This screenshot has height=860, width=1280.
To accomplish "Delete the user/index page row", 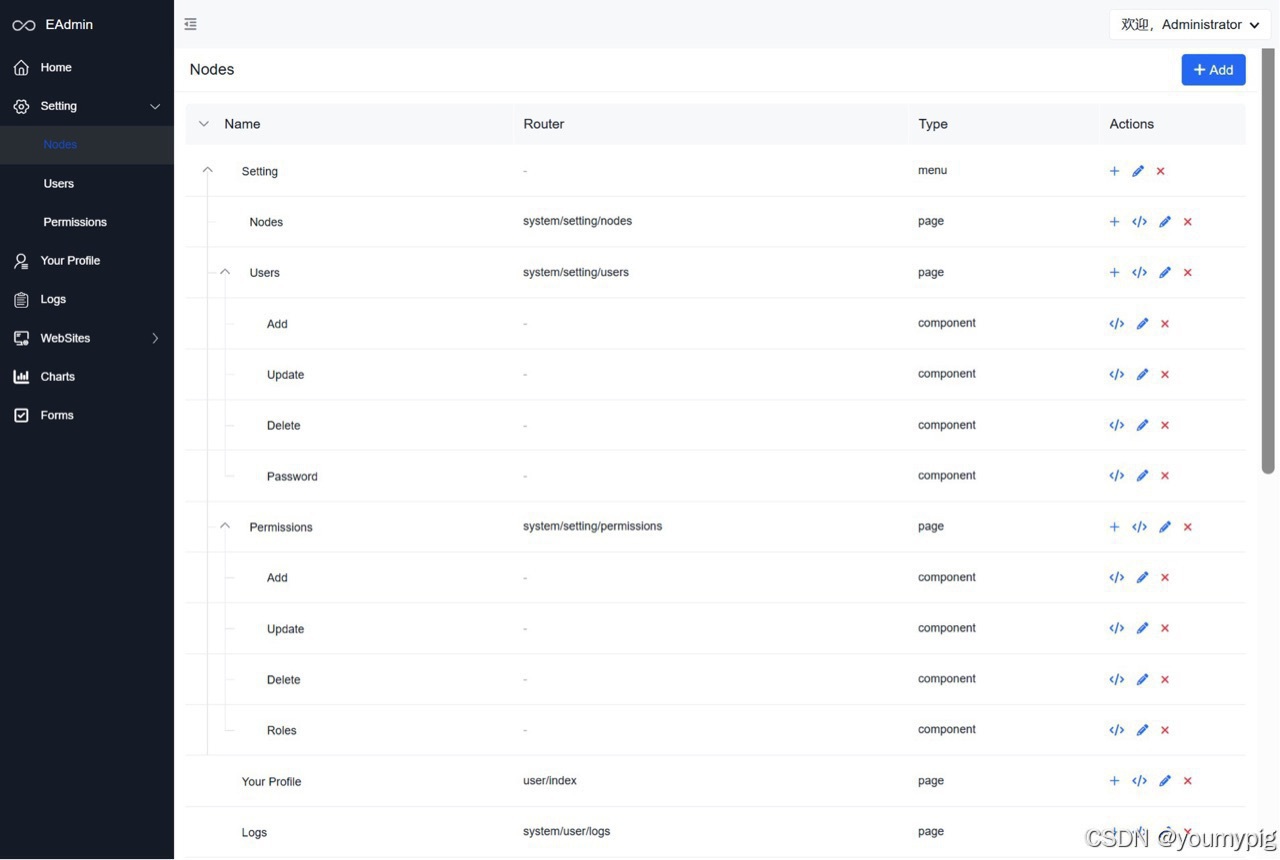I will (x=1188, y=781).
